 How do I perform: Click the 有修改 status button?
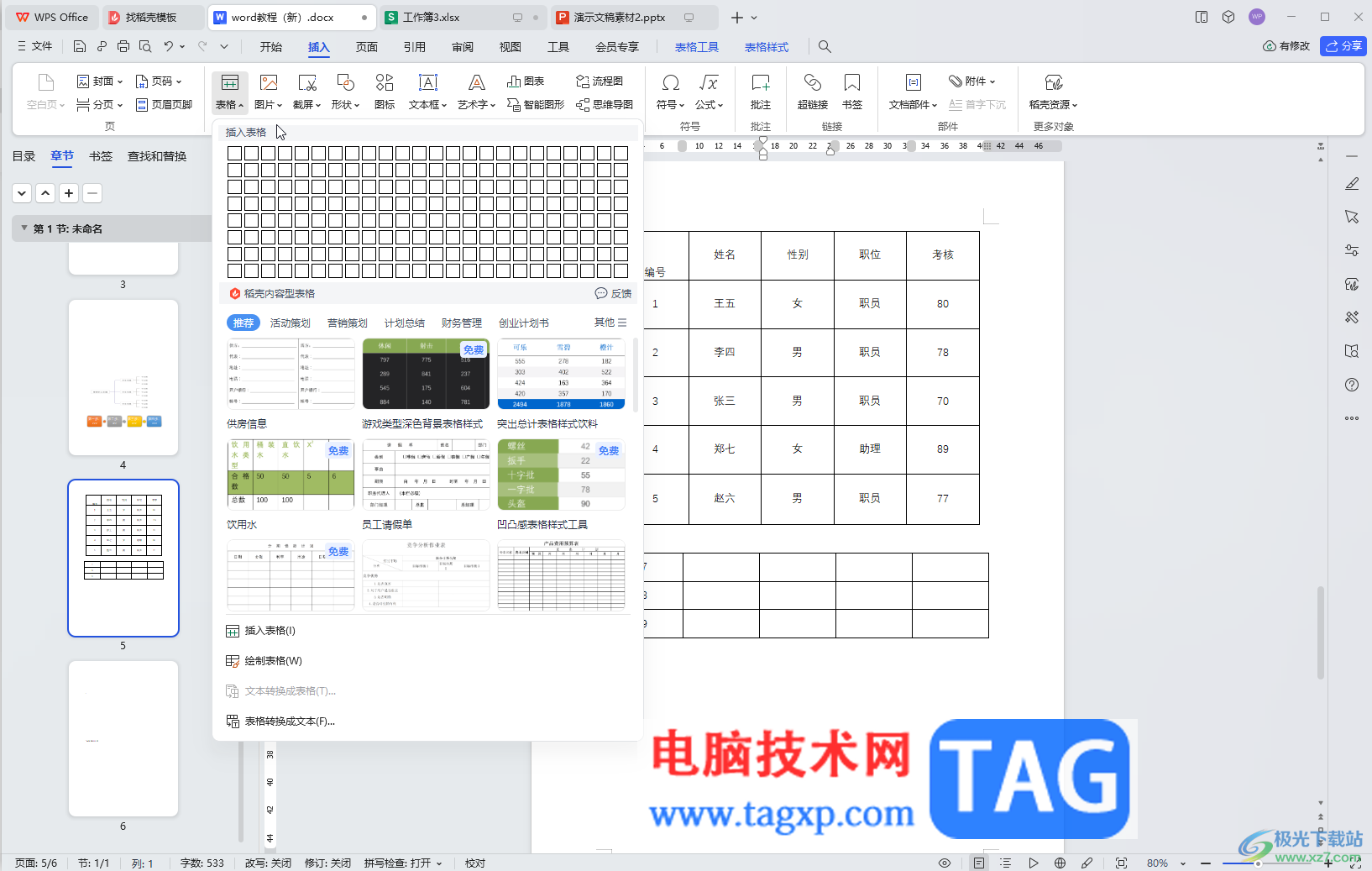pyautogui.click(x=1286, y=46)
